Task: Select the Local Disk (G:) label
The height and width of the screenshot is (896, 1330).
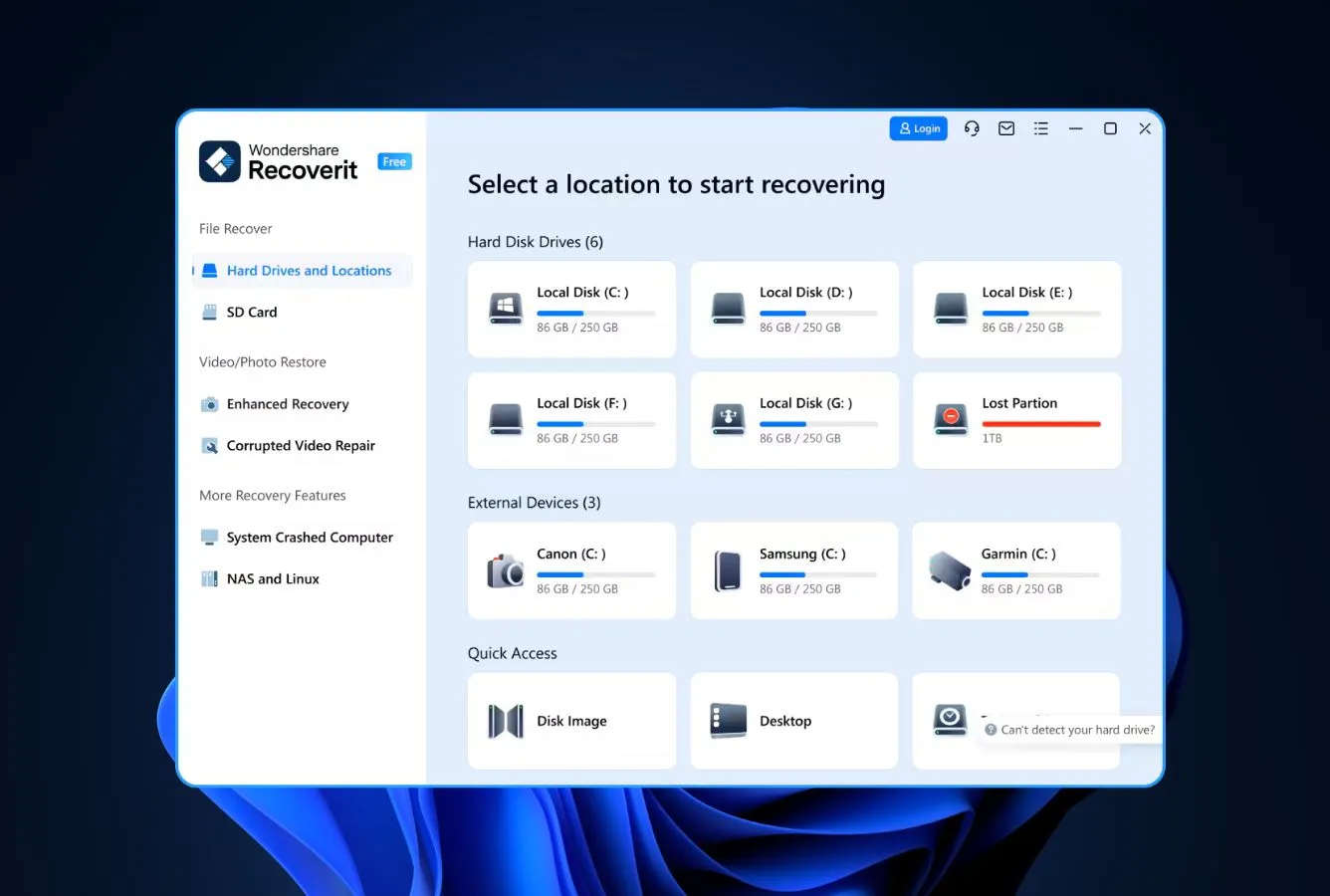Action: 806,403
